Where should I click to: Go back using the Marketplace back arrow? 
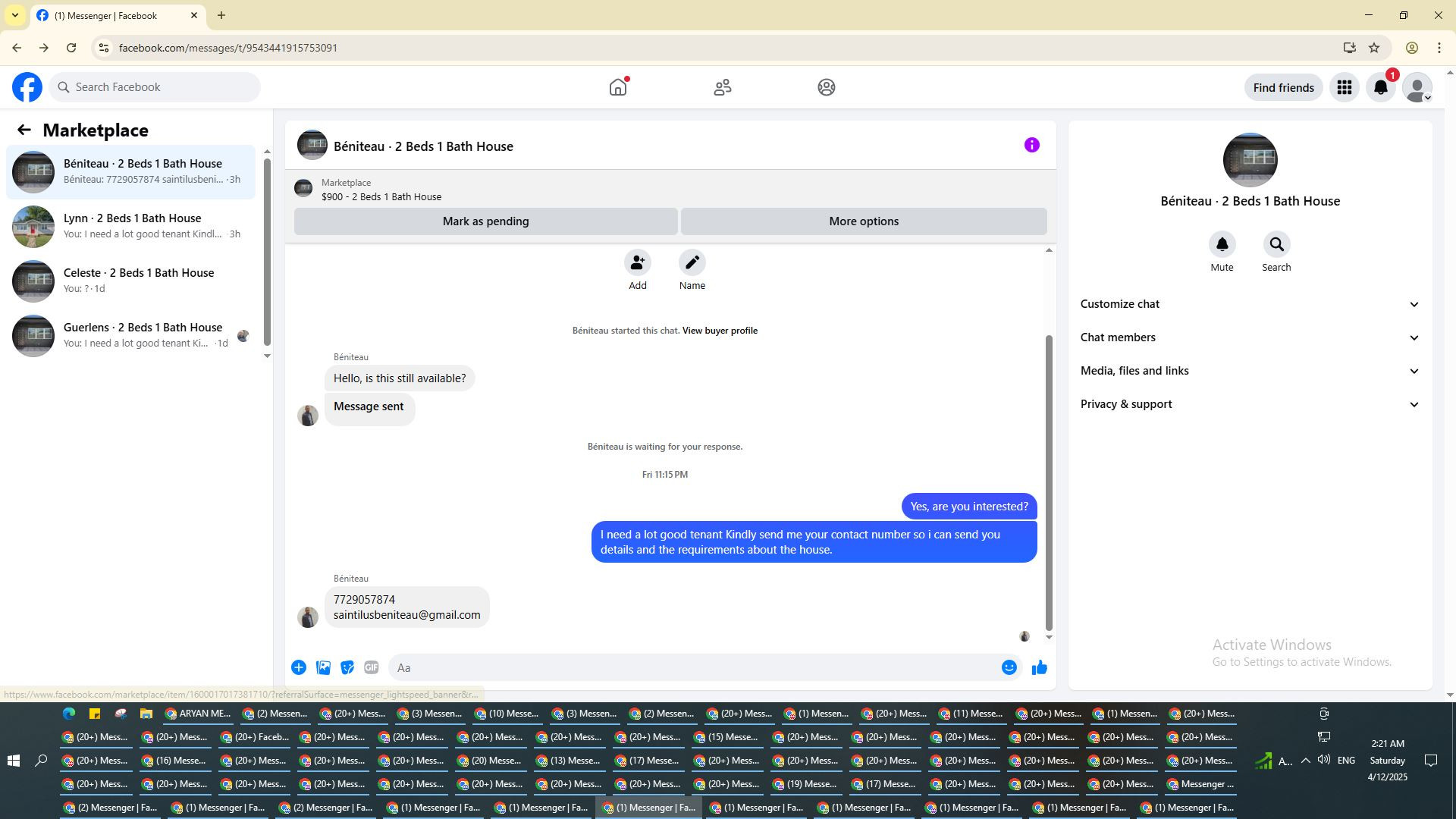tap(24, 130)
